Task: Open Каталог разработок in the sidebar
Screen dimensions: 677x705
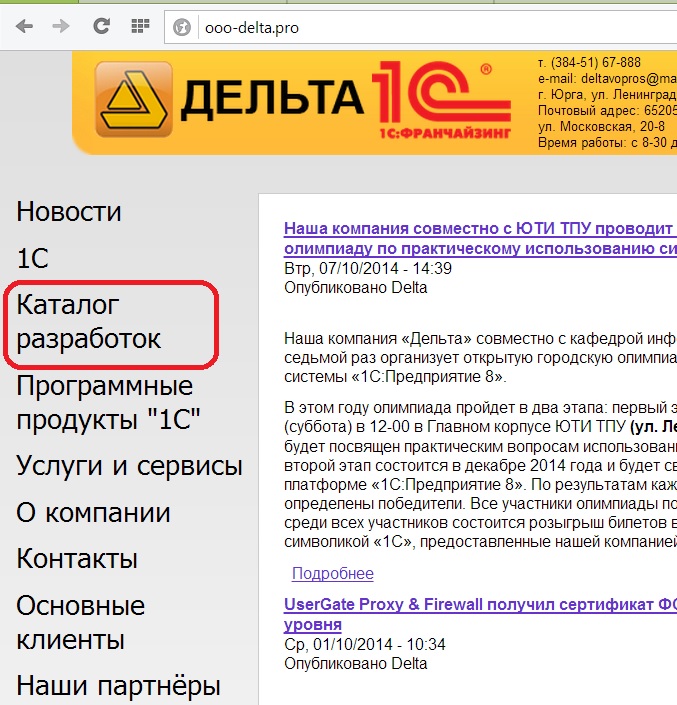Action: click(89, 321)
